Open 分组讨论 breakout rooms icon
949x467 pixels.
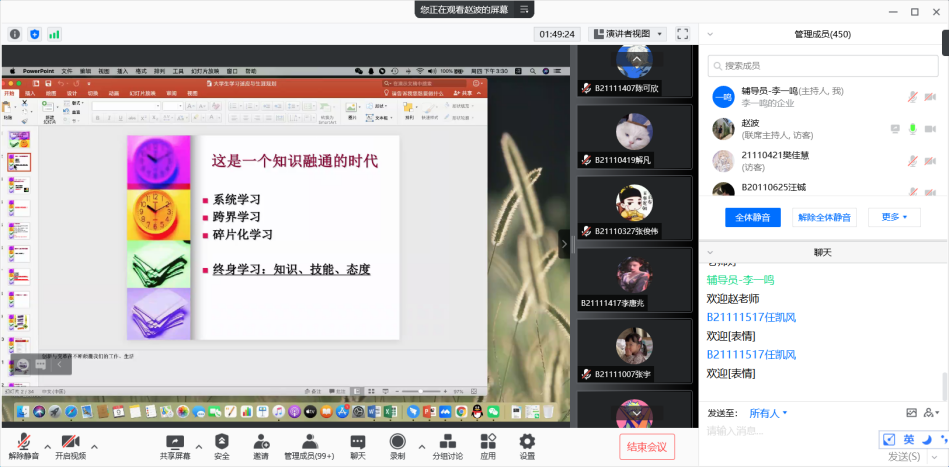(x=447, y=441)
